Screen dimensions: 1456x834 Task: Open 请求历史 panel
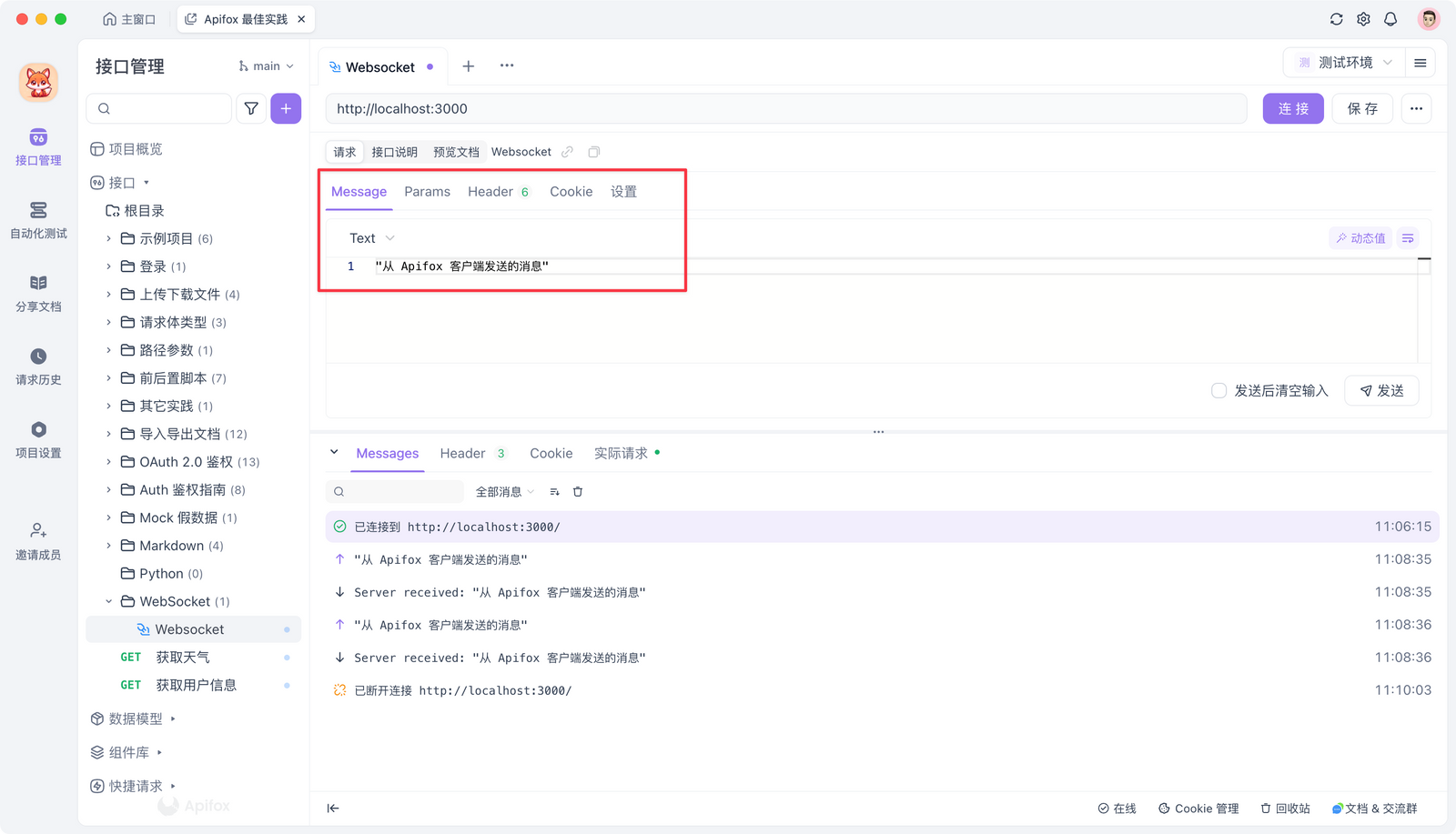[x=37, y=366]
